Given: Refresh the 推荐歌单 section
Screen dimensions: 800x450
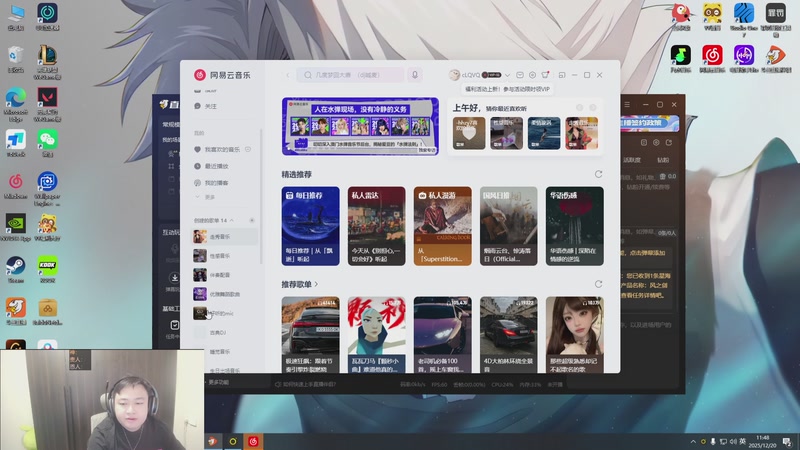Looking at the screenshot, I should click(598, 284).
